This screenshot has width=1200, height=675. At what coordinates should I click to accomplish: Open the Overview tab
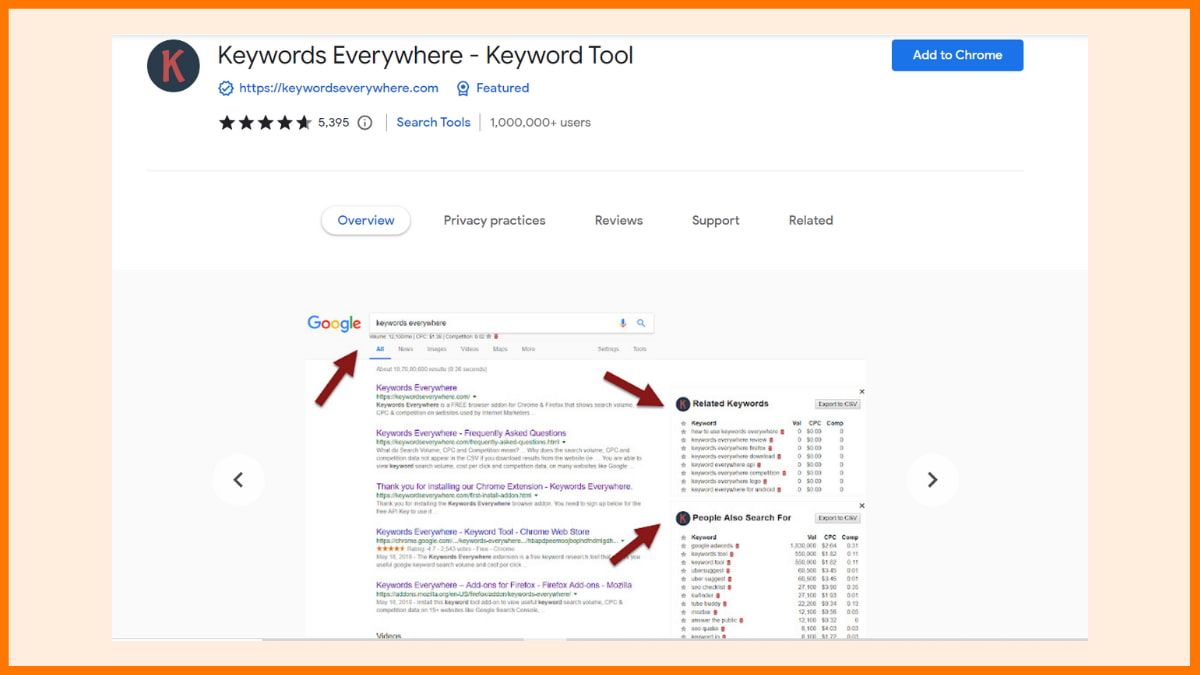pyautogui.click(x=366, y=221)
